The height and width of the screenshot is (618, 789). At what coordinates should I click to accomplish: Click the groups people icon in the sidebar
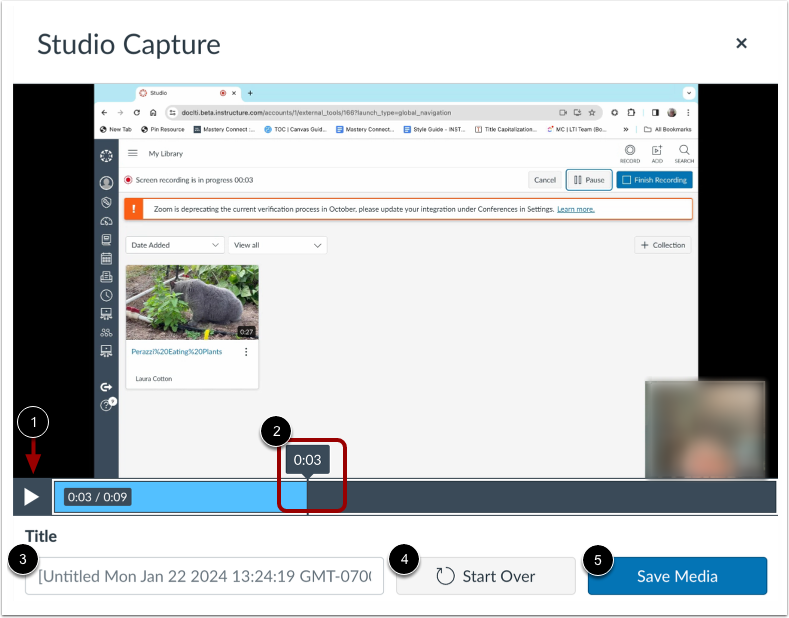(x=106, y=333)
